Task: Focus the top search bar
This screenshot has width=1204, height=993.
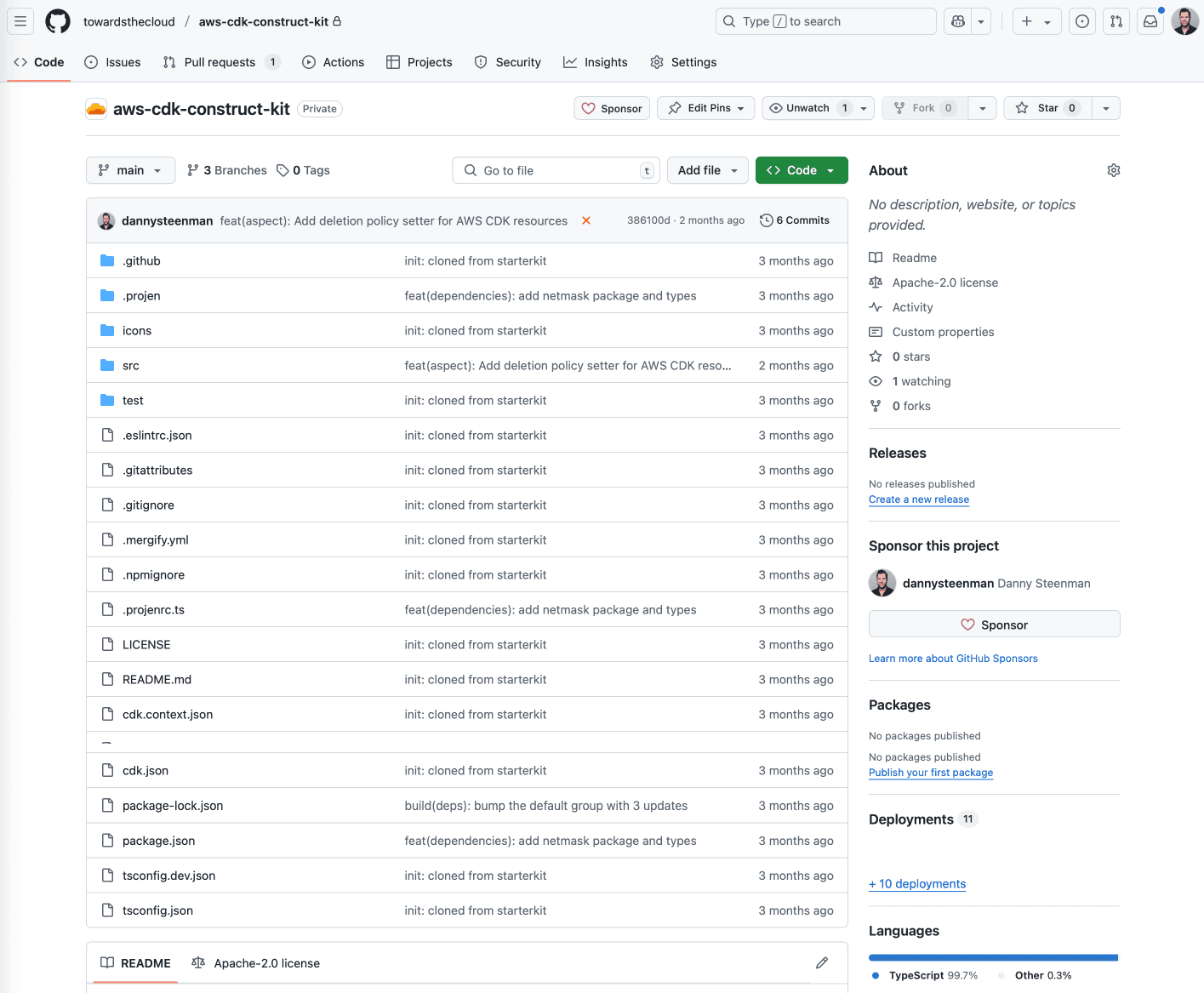Action: click(825, 21)
